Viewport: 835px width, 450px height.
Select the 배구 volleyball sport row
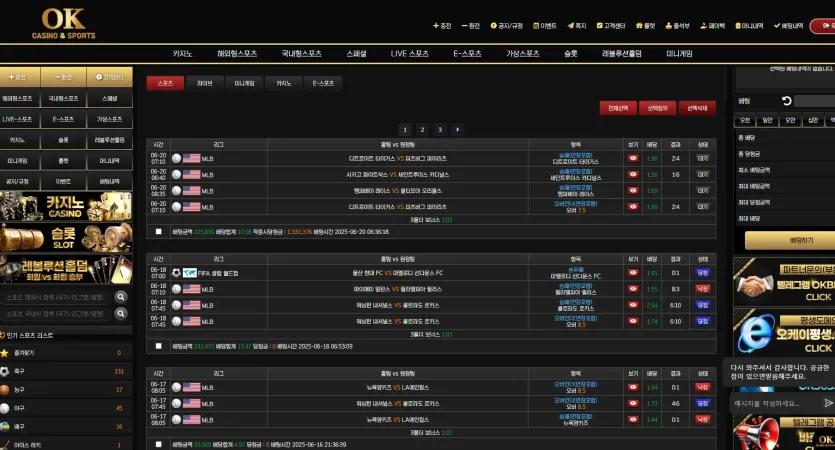pos(66,427)
